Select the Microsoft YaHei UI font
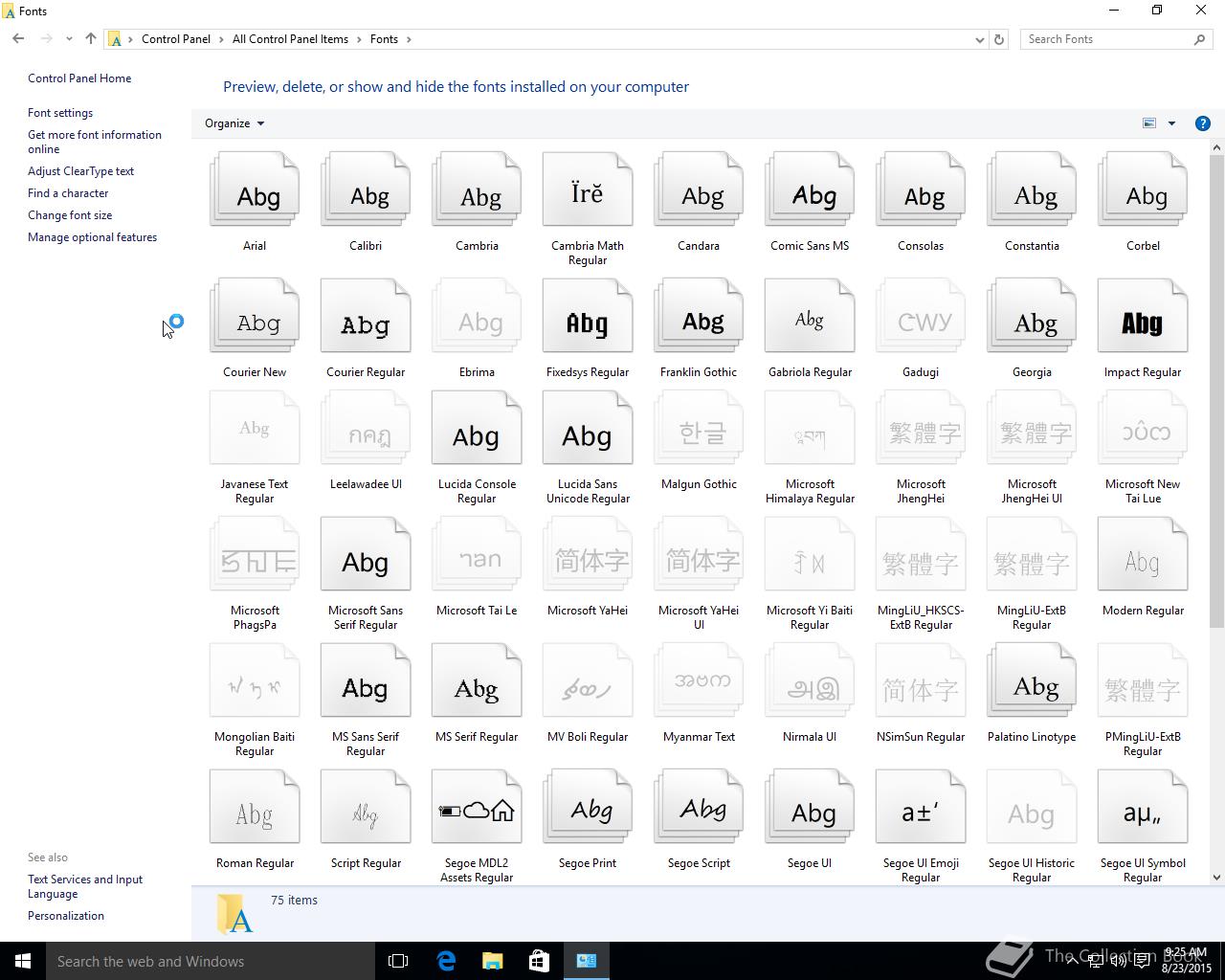Viewport: 1225px width, 980px height. [699, 554]
